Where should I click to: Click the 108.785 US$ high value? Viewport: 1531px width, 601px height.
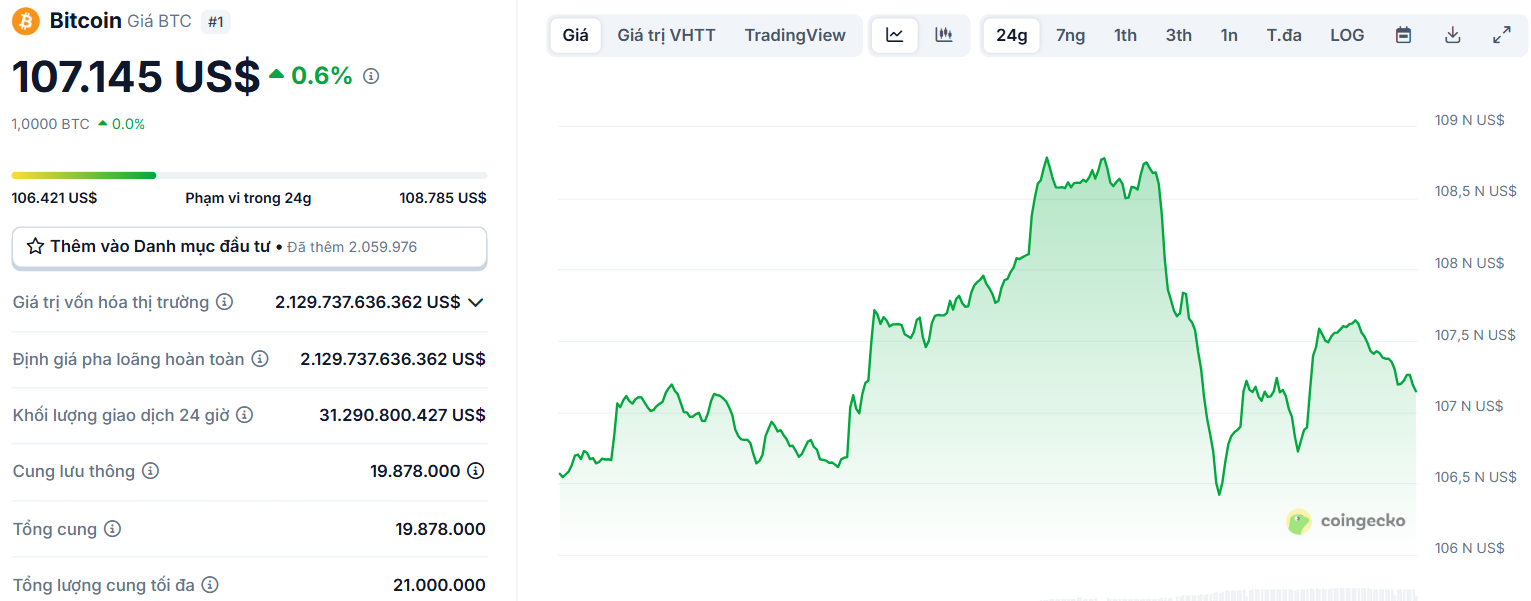443,198
